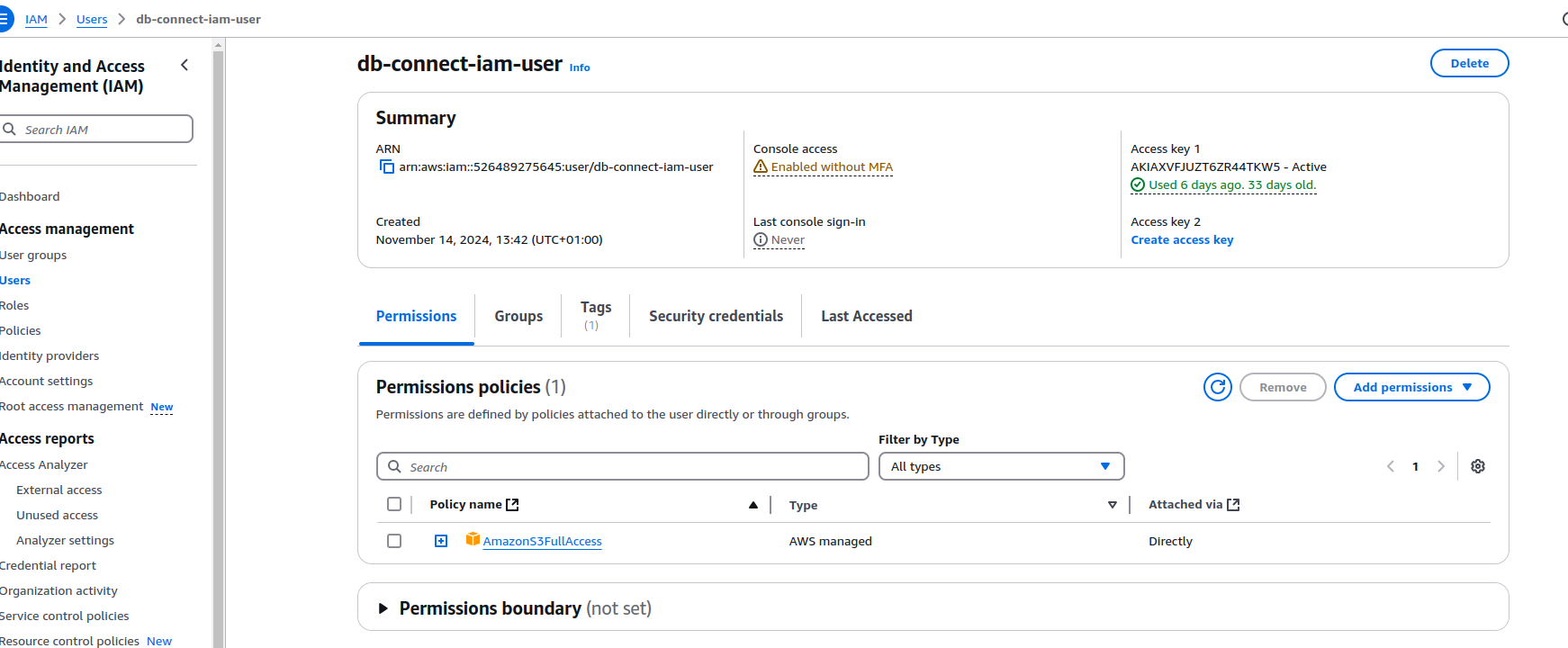
Task: Open Users in the side navigation
Action: (x=15, y=280)
